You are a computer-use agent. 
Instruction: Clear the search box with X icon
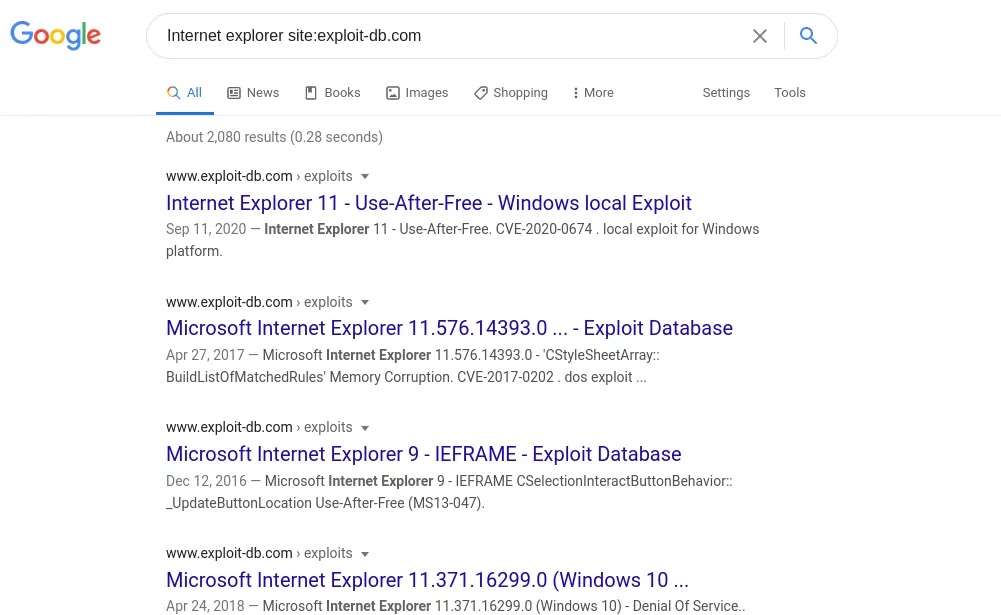(x=760, y=36)
